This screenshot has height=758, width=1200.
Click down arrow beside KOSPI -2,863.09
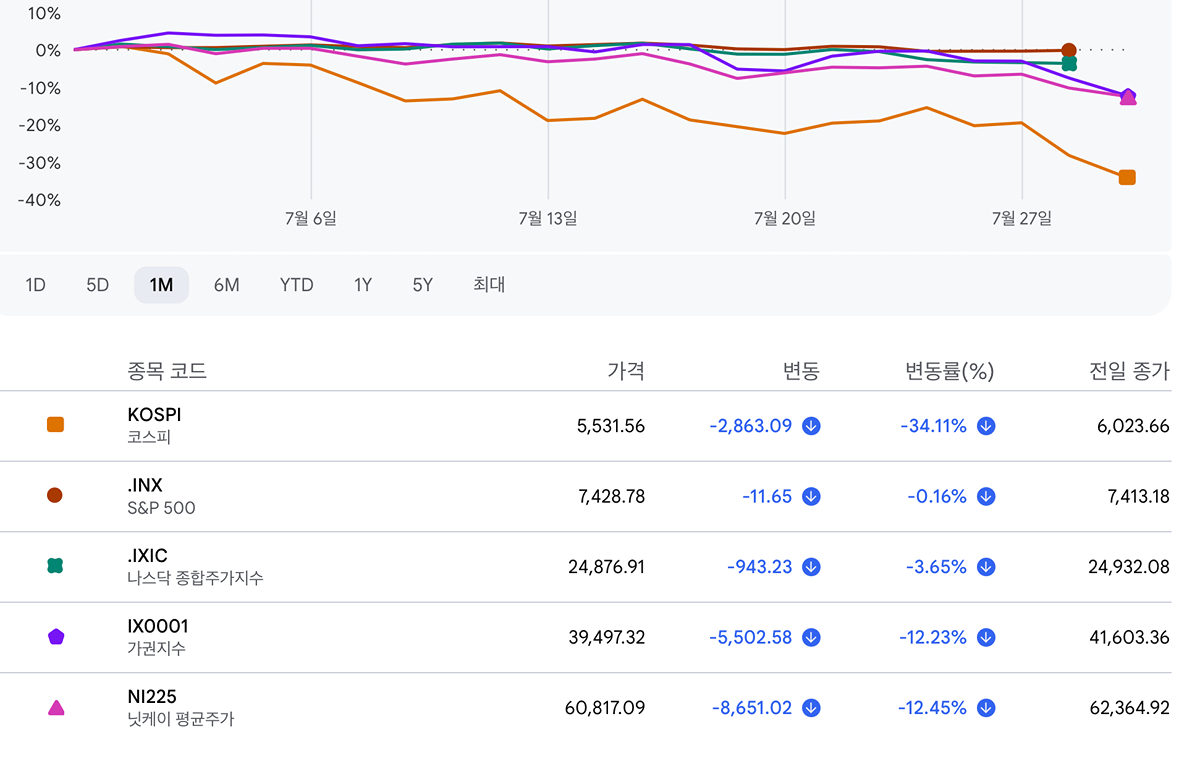point(811,426)
